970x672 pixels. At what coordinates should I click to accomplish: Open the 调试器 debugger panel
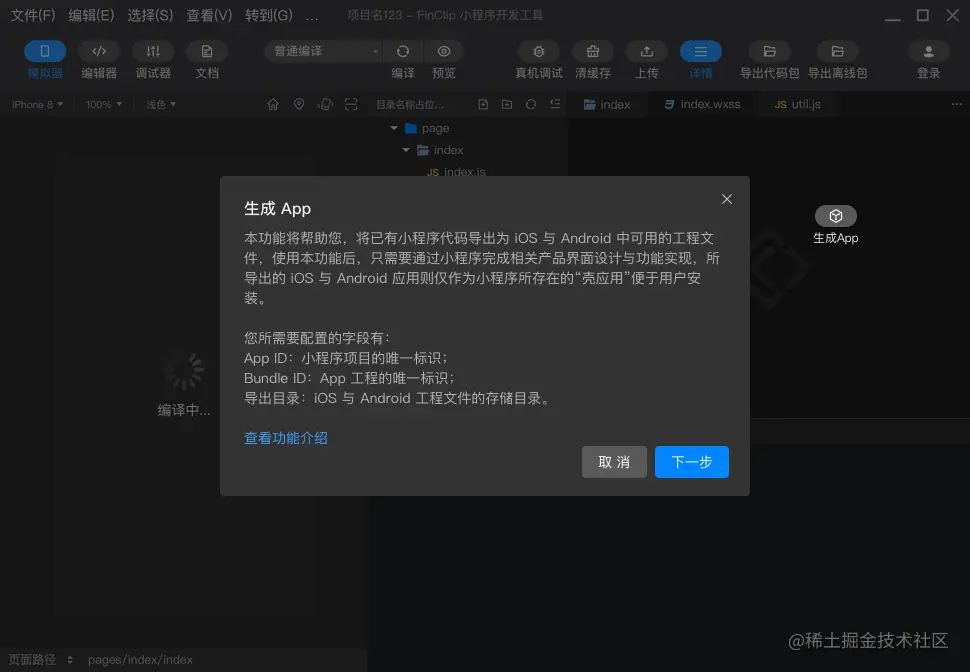point(152,60)
